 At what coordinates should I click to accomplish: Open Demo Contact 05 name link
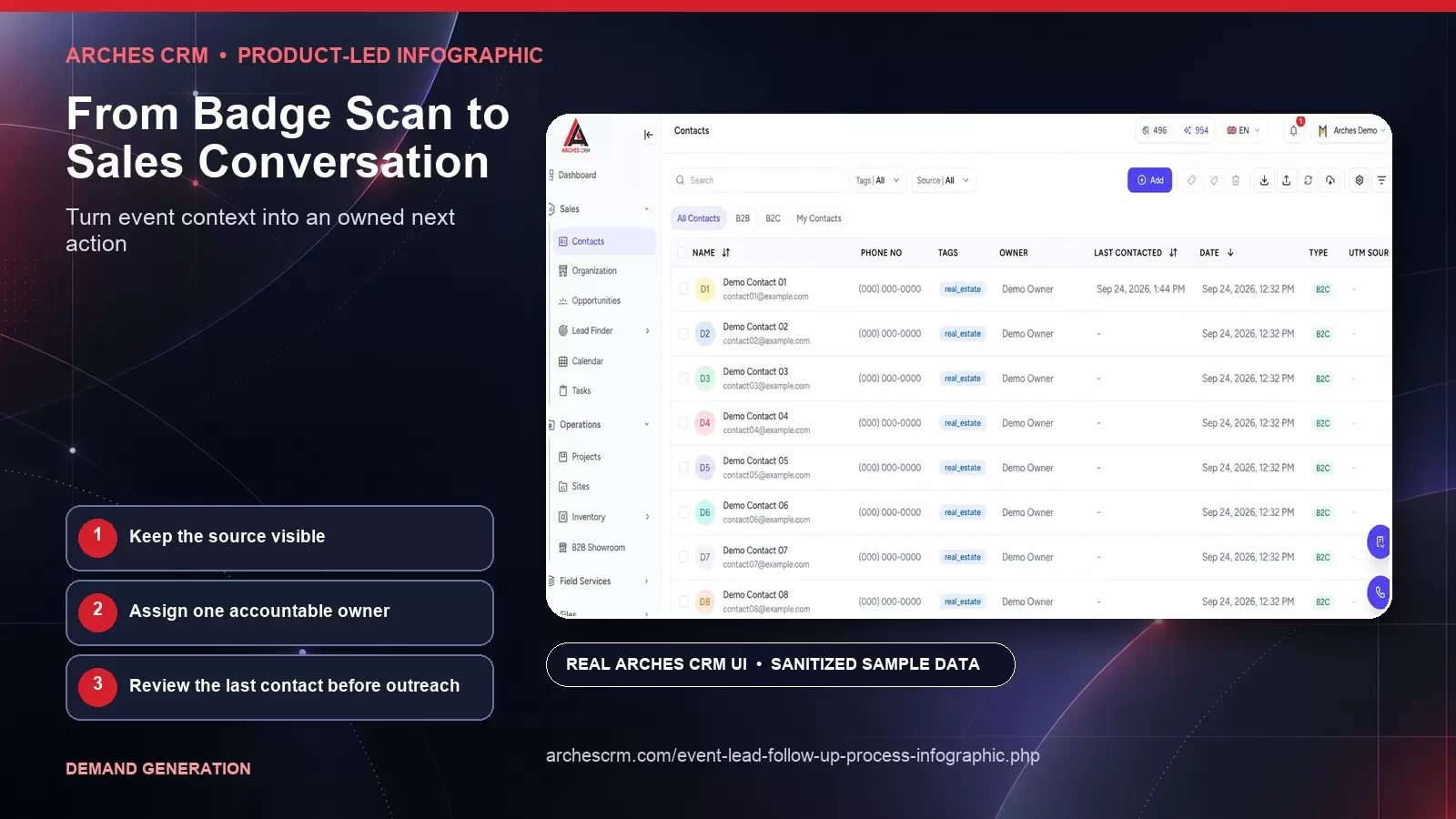[x=755, y=460]
